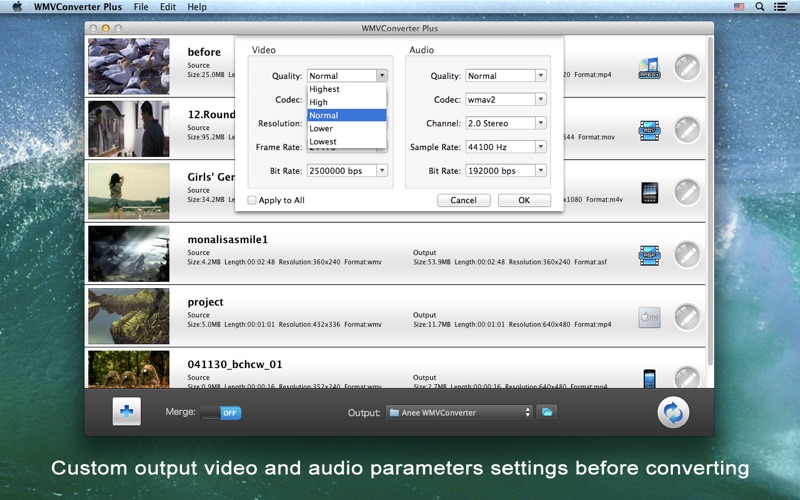Image resolution: width=800 pixels, height=500 pixels.
Task: Add a video with the plus button
Action: (x=127, y=412)
